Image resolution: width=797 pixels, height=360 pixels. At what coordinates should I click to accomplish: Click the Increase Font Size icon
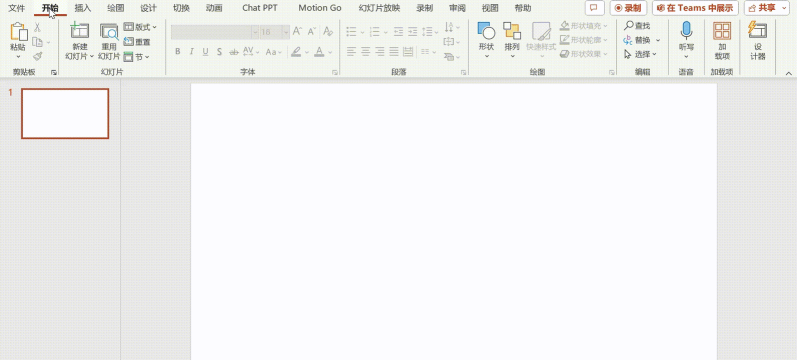[x=297, y=32]
